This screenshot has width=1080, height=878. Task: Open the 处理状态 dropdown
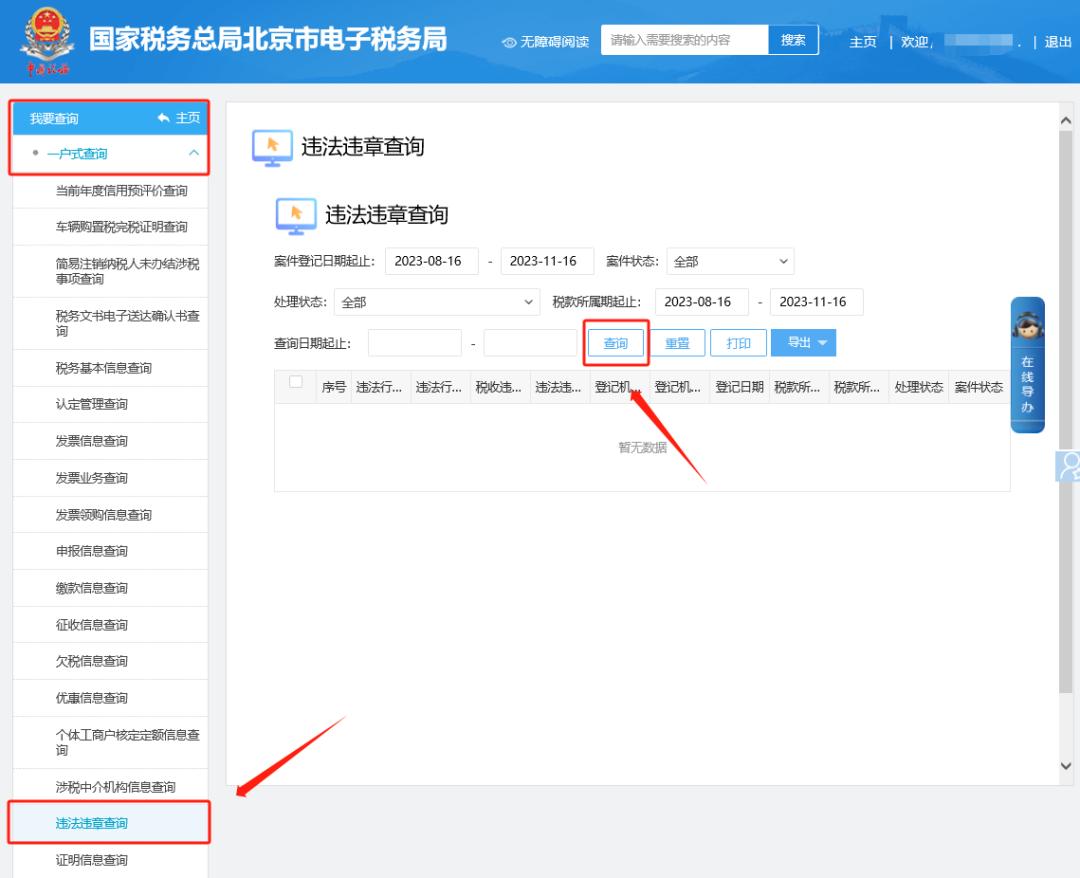point(437,301)
